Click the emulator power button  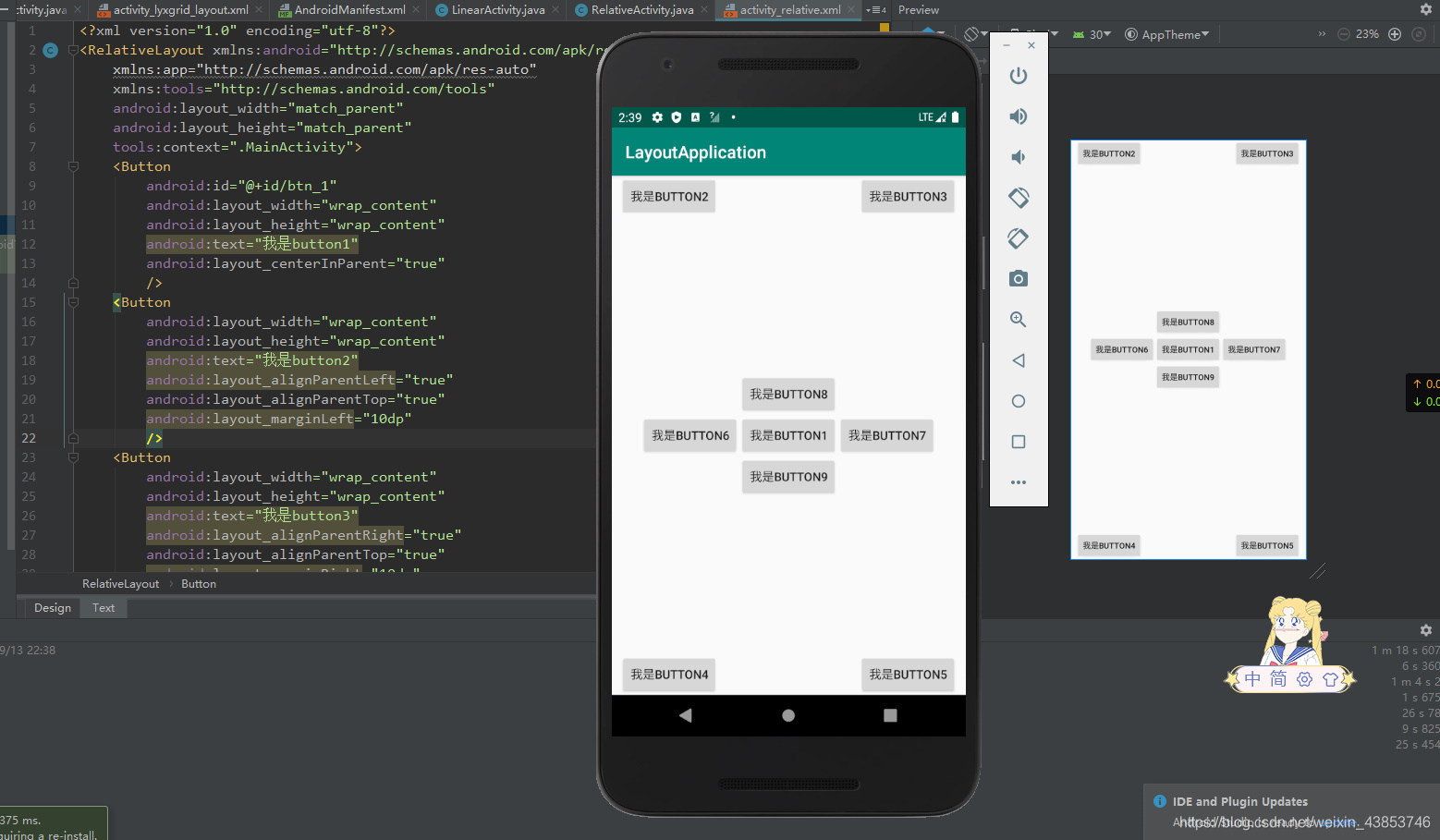1019,76
